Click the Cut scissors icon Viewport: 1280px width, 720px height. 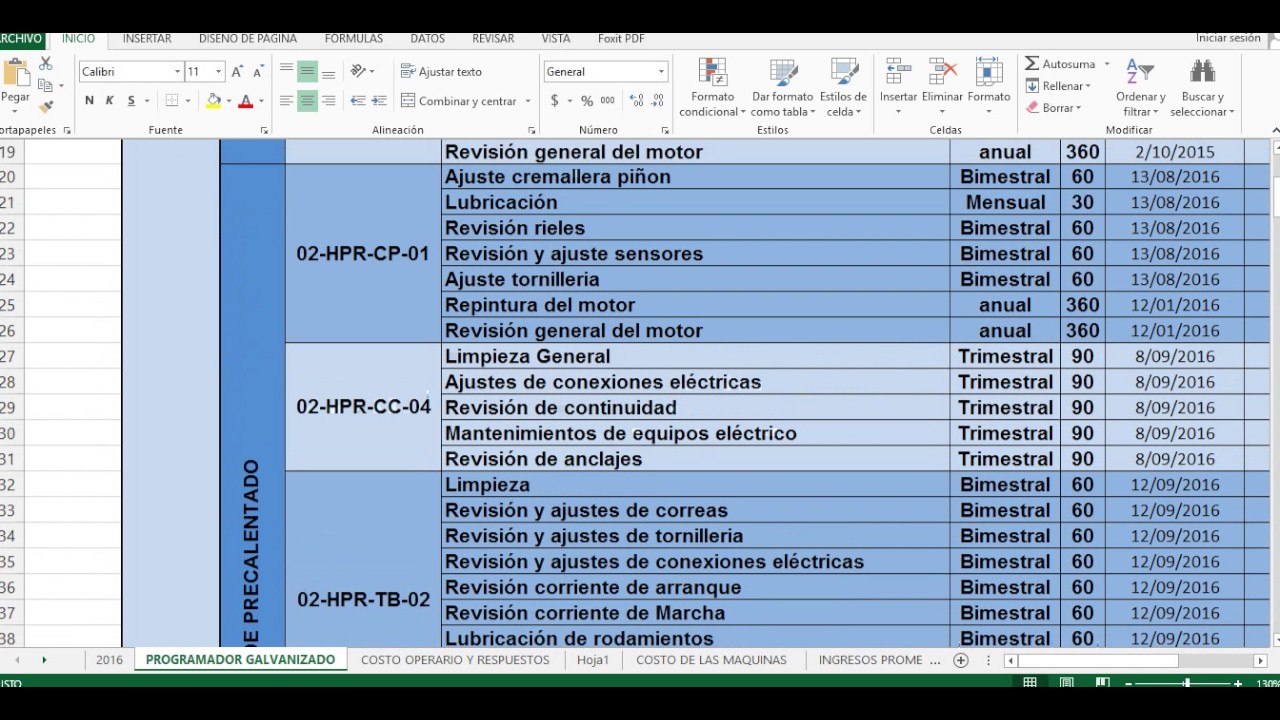[x=46, y=64]
